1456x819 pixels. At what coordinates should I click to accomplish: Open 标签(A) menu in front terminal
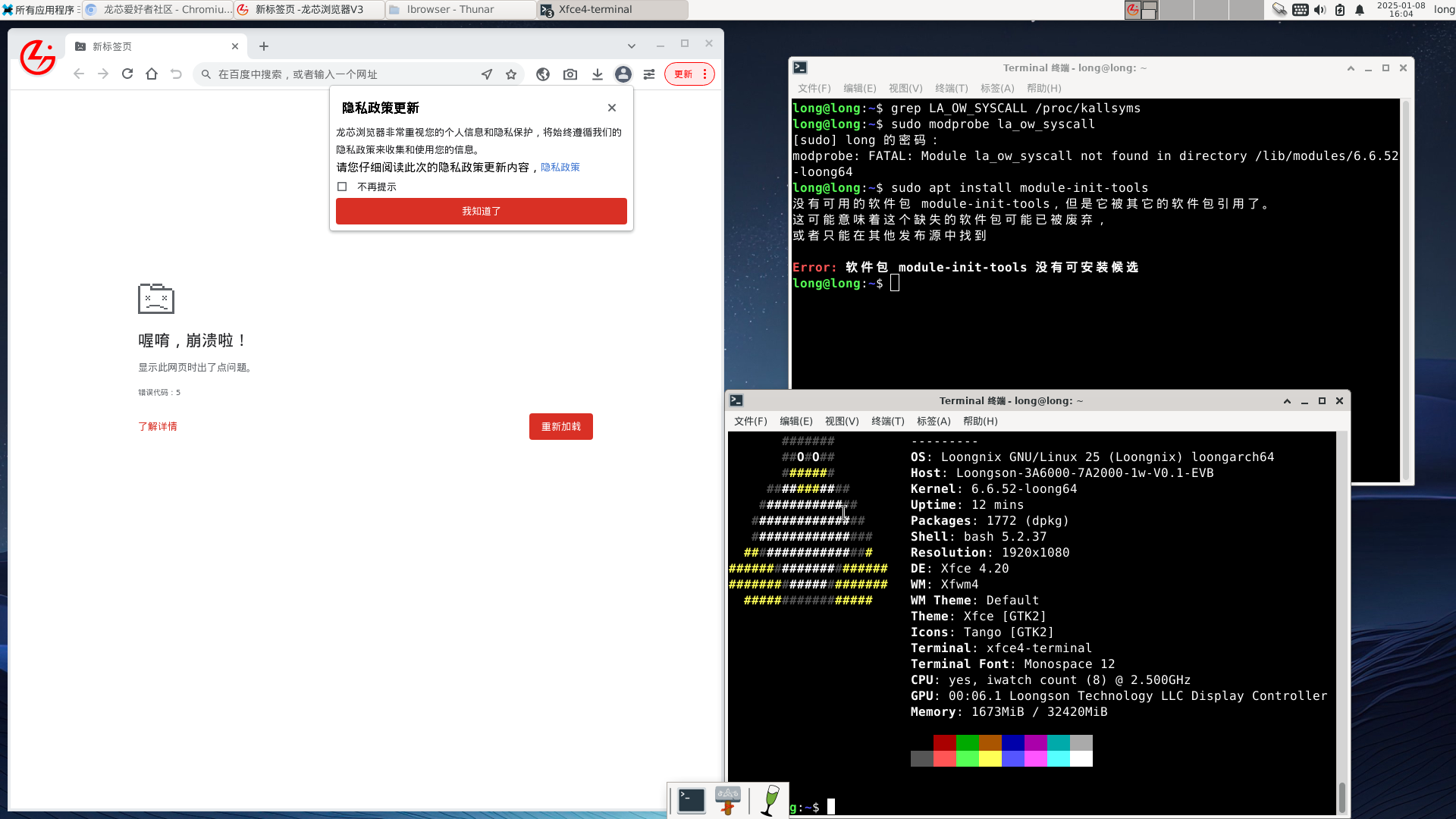point(934,421)
